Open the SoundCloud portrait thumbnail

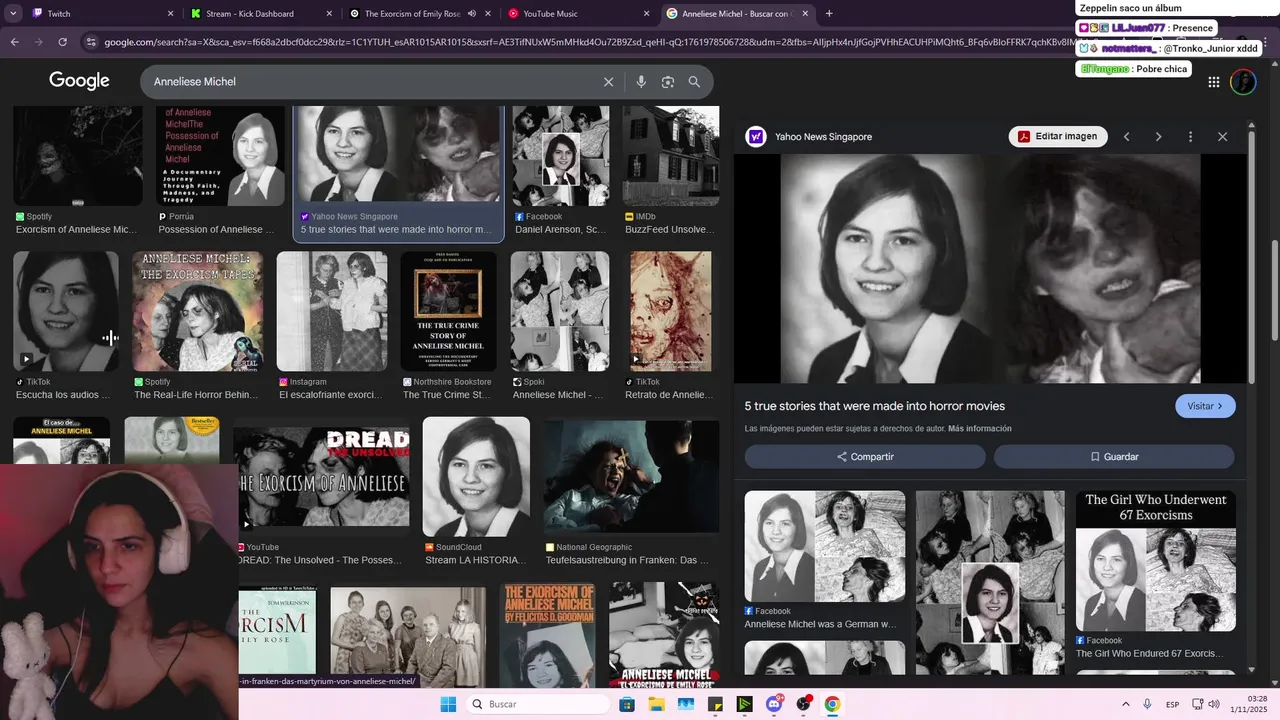(476, 477)
